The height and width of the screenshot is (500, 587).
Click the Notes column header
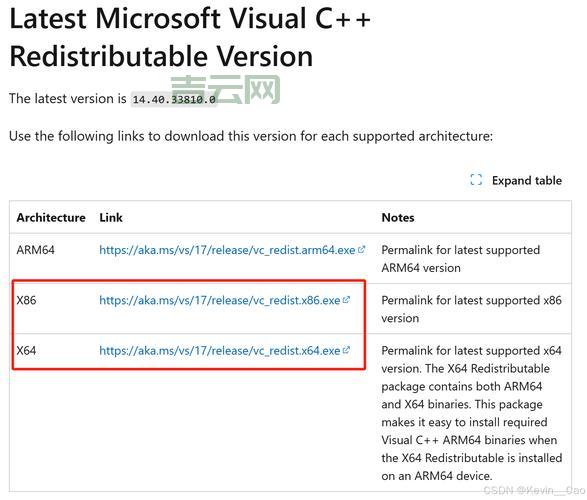tap(398, 217)
